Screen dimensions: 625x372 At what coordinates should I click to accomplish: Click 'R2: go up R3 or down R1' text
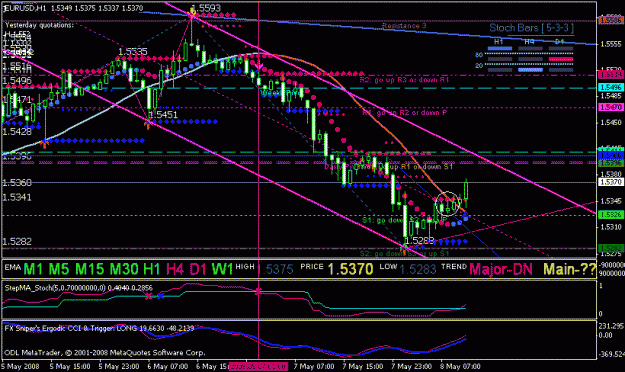pos(404,80)
